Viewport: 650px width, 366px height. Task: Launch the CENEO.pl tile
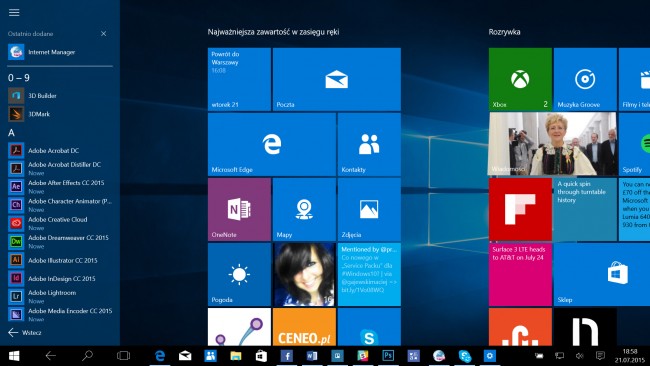304,327
